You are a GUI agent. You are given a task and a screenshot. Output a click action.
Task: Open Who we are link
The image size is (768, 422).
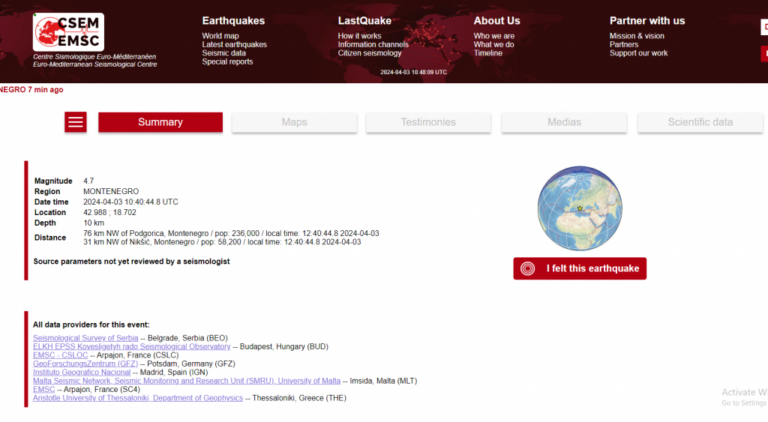pyautogui.click(x=494, y=36)
